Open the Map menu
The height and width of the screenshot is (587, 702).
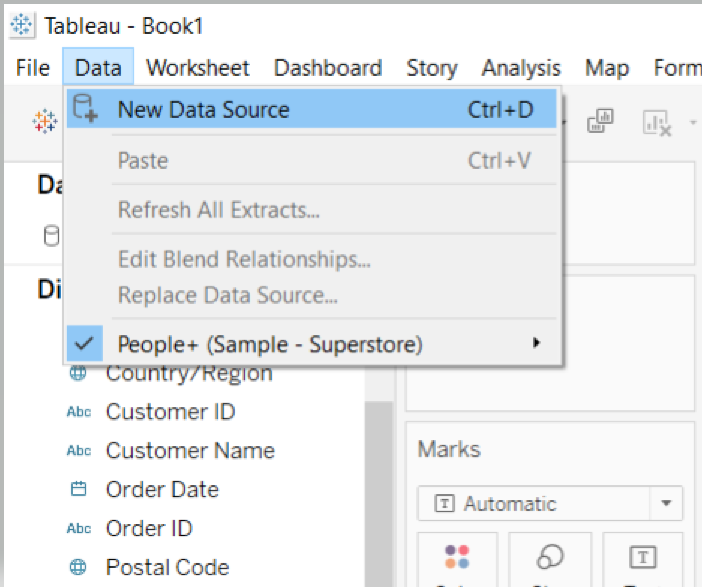click(607, 68)
